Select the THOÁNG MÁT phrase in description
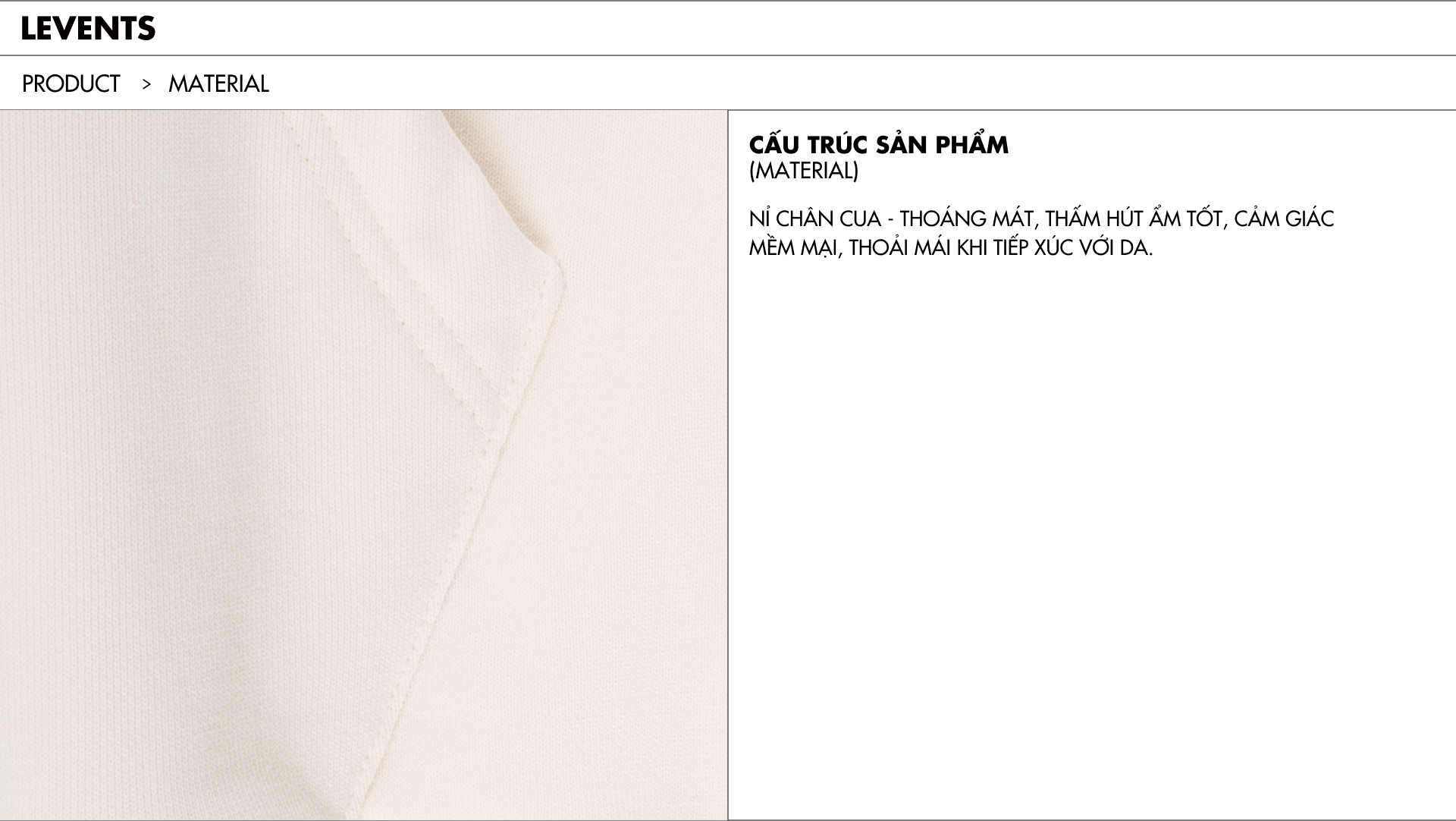The height and width of the screenshot is (821, 1456). click(x=965, y=219)
